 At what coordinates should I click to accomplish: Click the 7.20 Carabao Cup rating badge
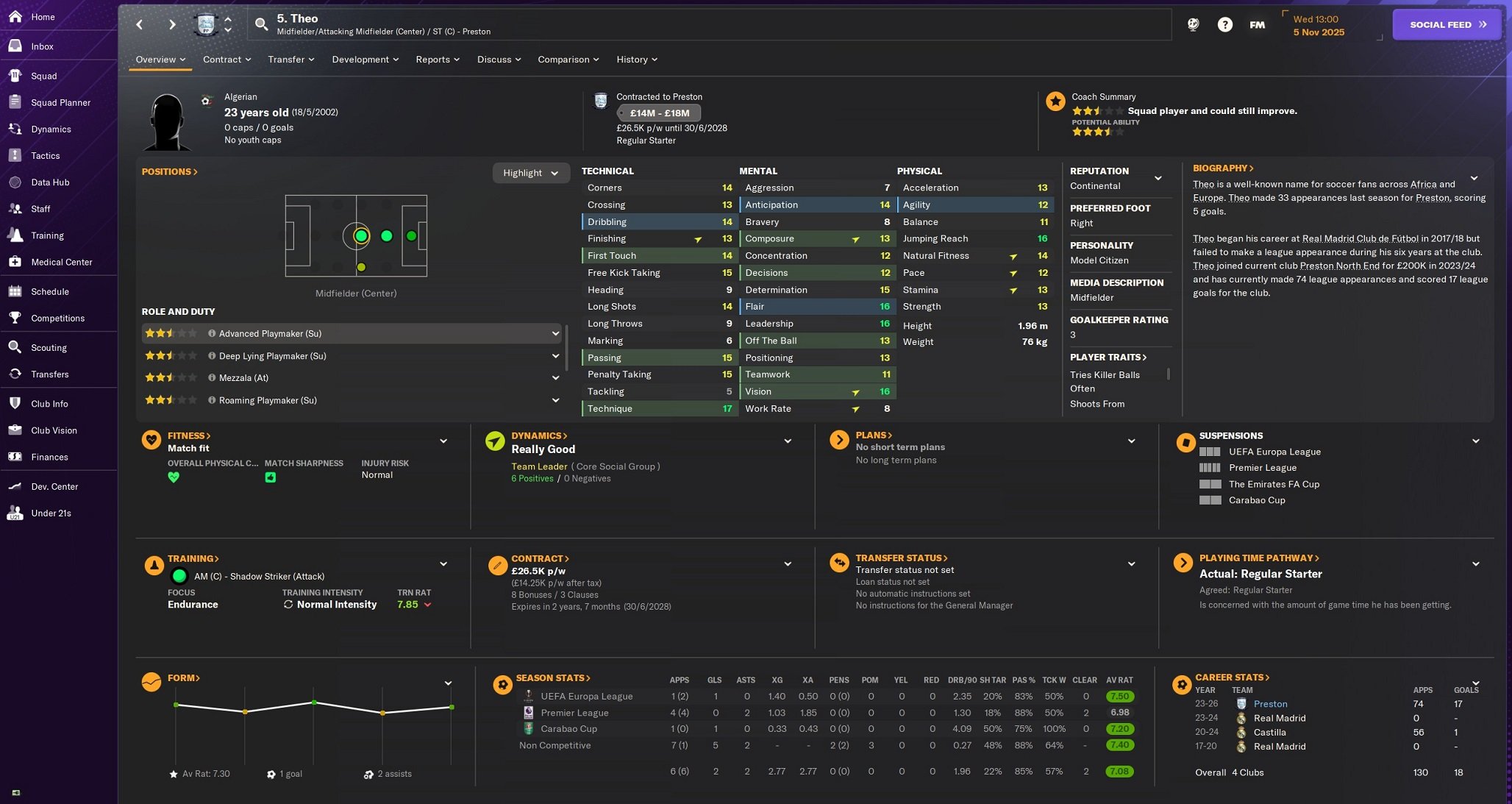pos(1119,729)
